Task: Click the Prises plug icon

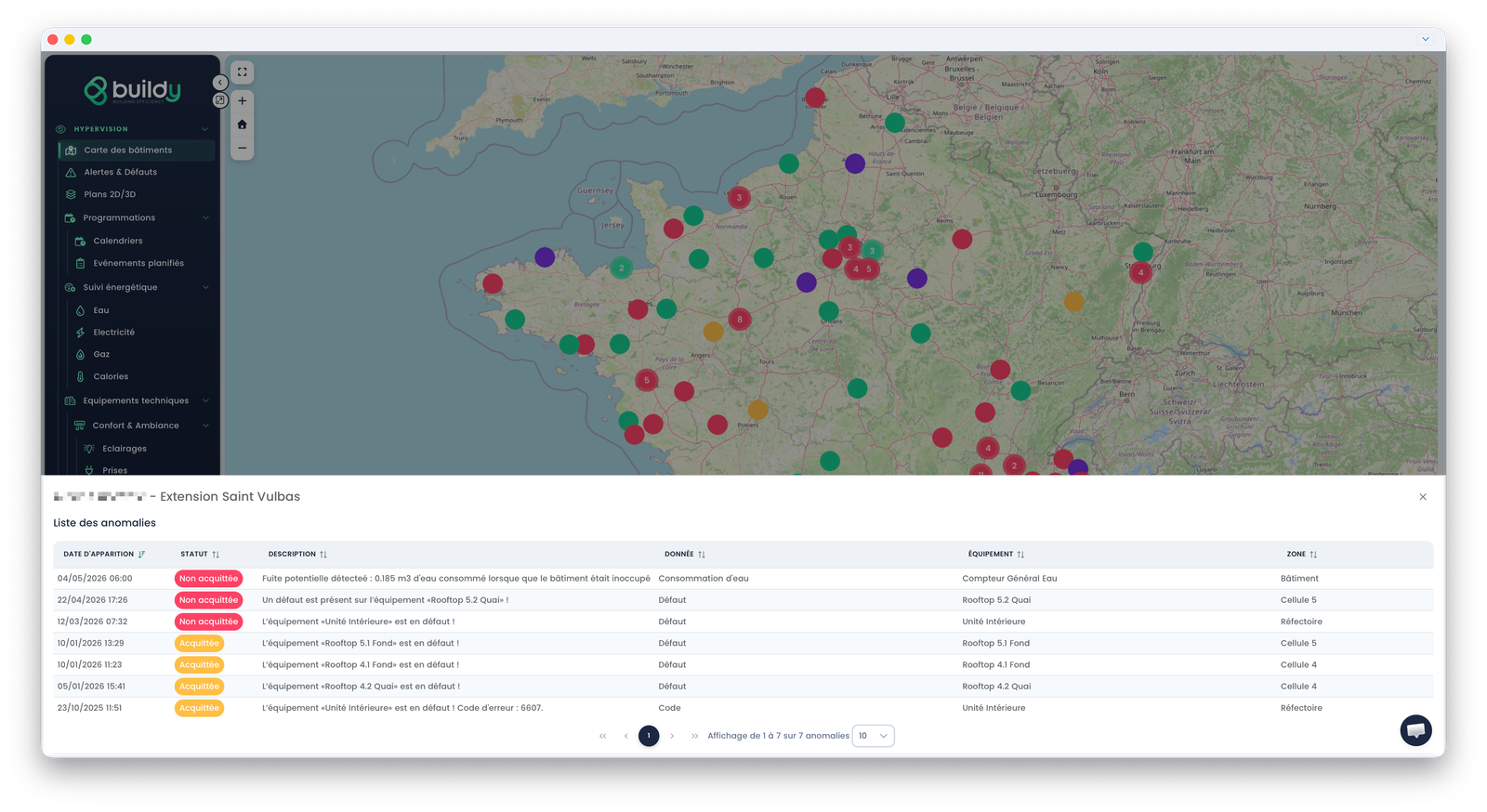Action: click(89, 470)
